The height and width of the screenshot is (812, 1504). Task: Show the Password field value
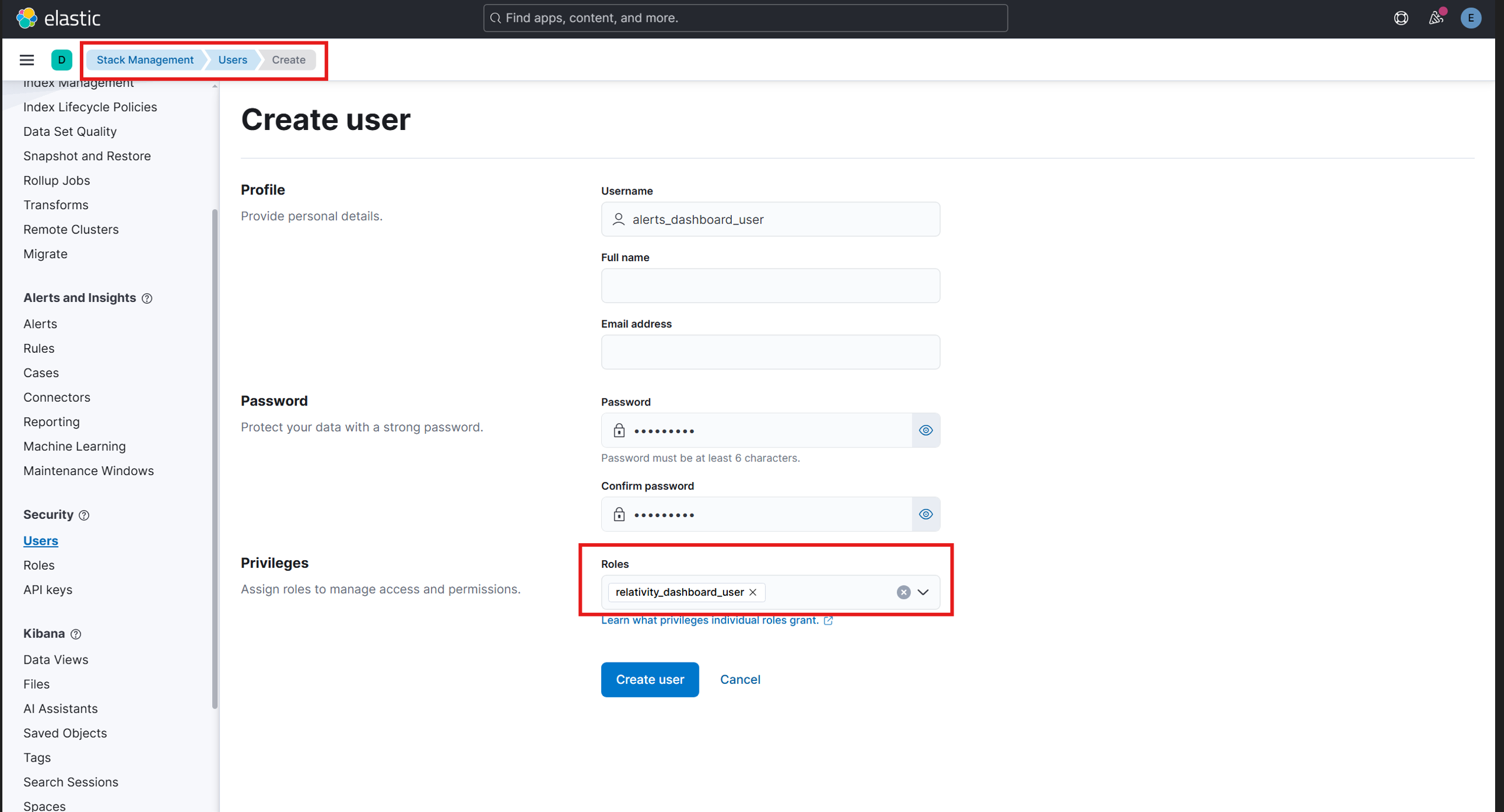tap(925, 430)
